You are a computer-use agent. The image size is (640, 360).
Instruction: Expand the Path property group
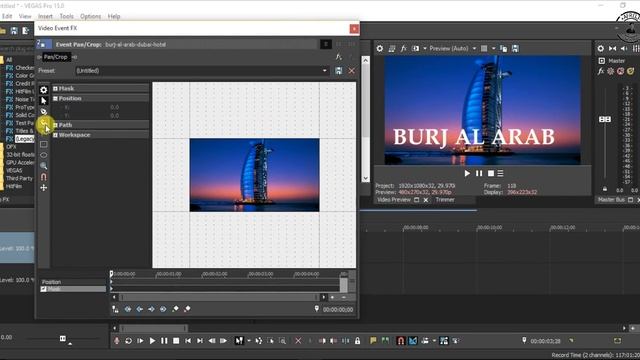(x=55, y=125)
